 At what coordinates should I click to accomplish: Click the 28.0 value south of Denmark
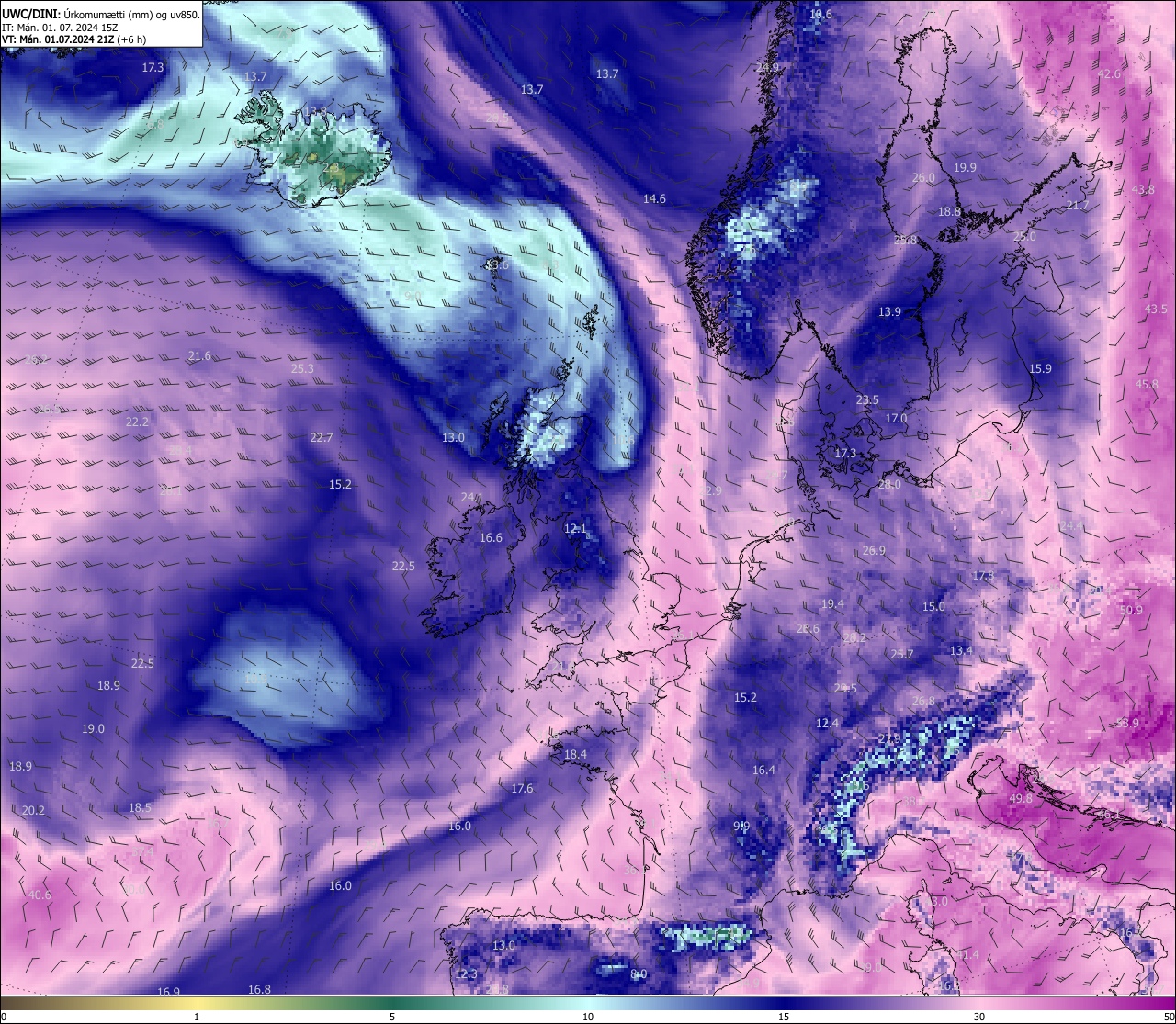889,484
